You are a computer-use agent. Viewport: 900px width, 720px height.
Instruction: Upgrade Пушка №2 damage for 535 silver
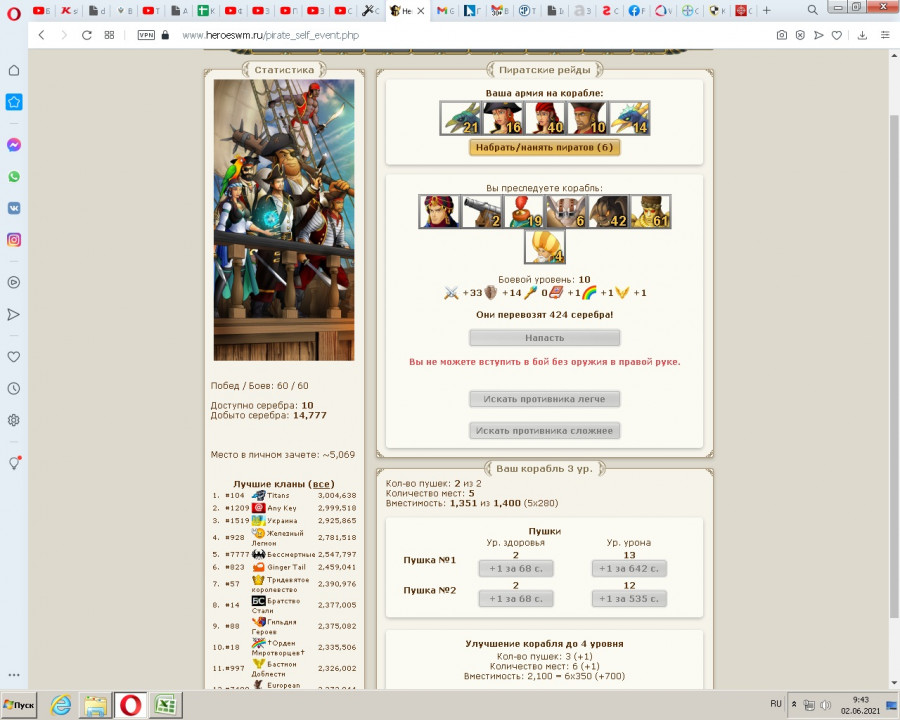629,599
